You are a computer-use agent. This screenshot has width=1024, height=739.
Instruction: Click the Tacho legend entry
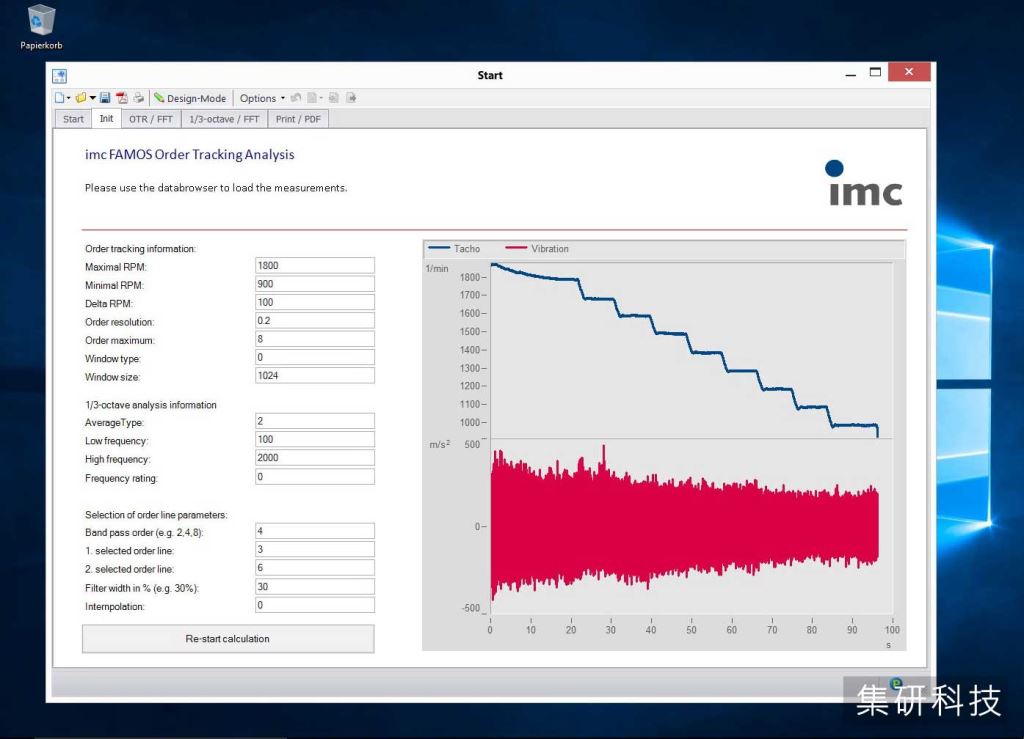coord(454,249)
